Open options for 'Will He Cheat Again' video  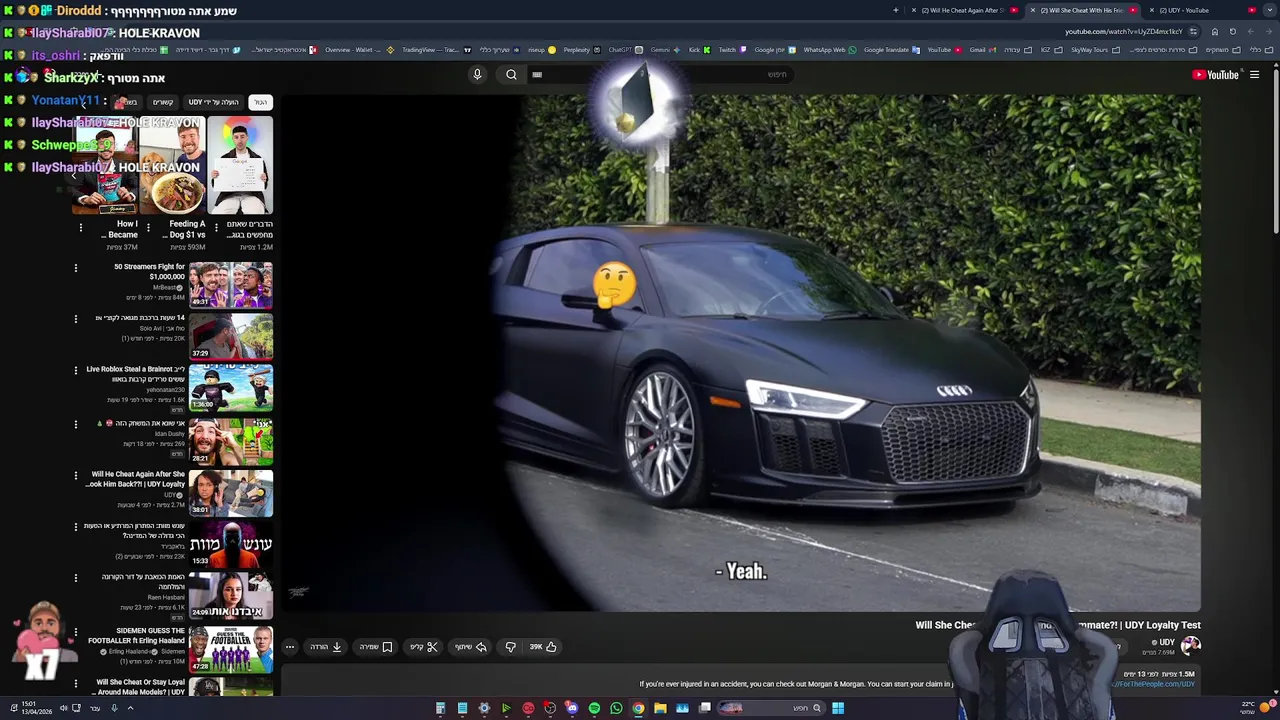pyautogui.click(x=76, y=476)
